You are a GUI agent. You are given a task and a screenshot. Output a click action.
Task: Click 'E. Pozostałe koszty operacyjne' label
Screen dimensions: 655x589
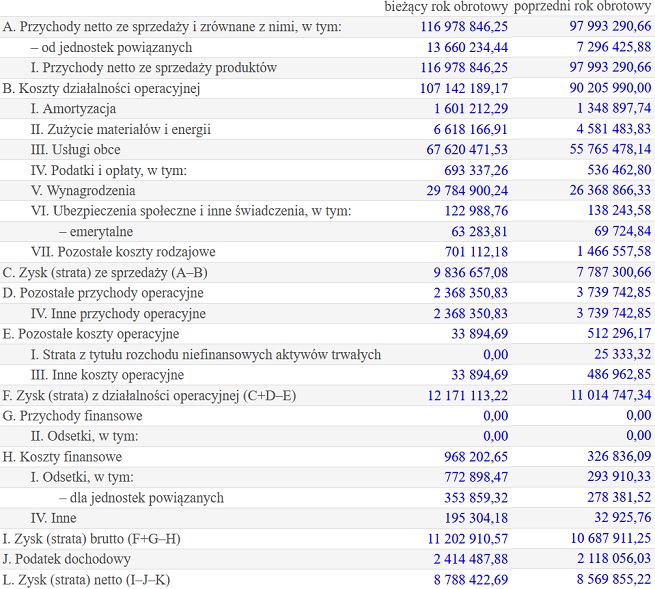91,334
